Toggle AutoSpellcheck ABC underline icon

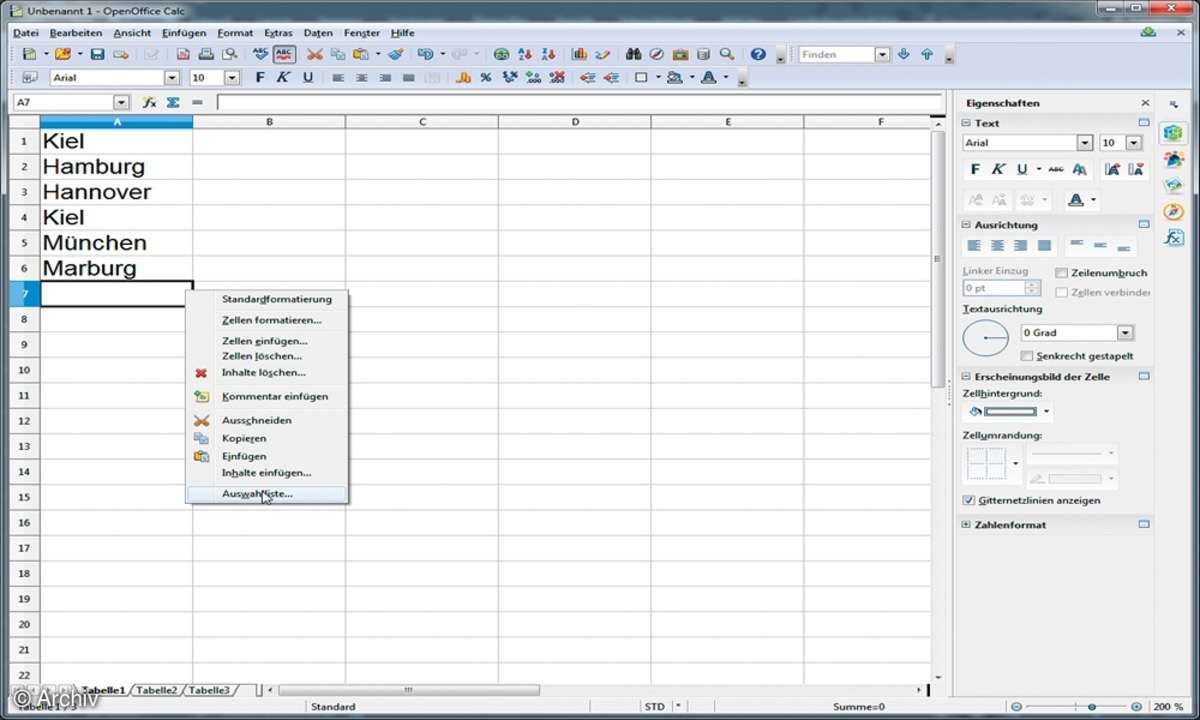pyautogui.click(x=284, y=54)
